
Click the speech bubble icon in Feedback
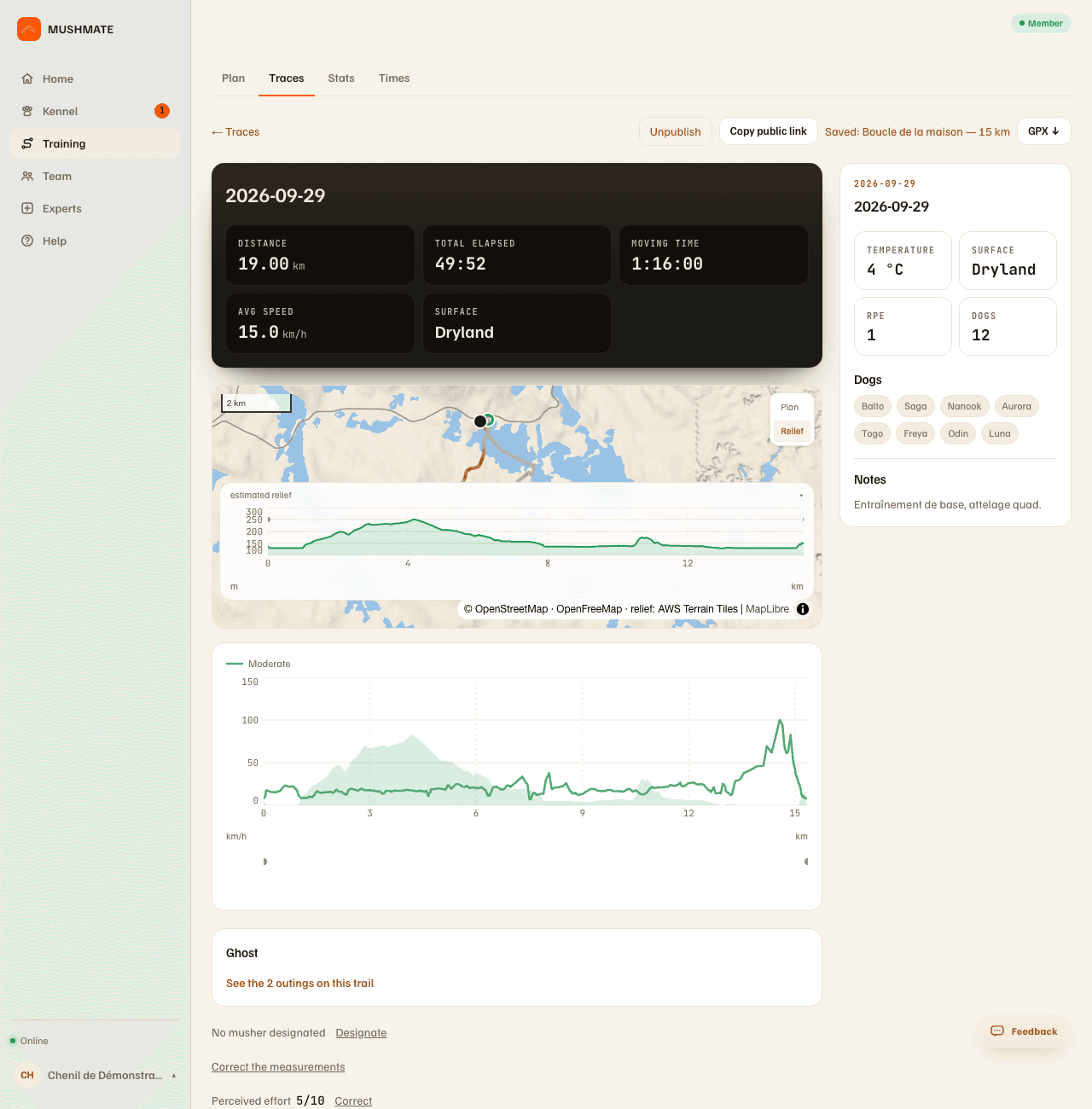pos(997,1031)
